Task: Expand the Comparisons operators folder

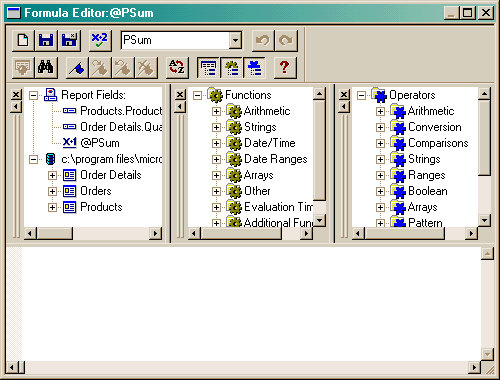Action: pos(380,143)
